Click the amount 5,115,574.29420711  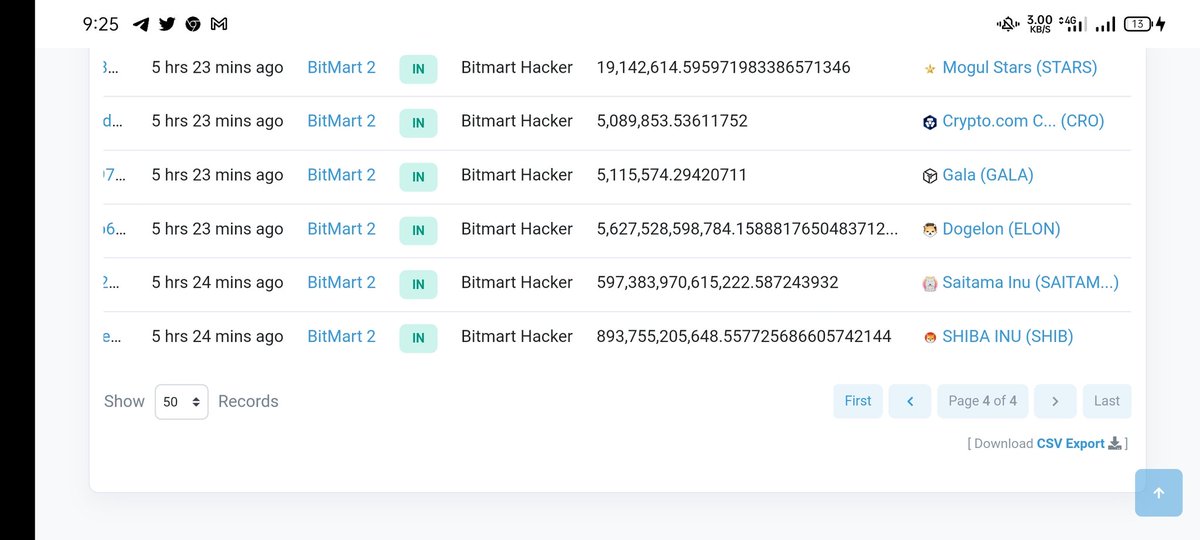[672, 175]
